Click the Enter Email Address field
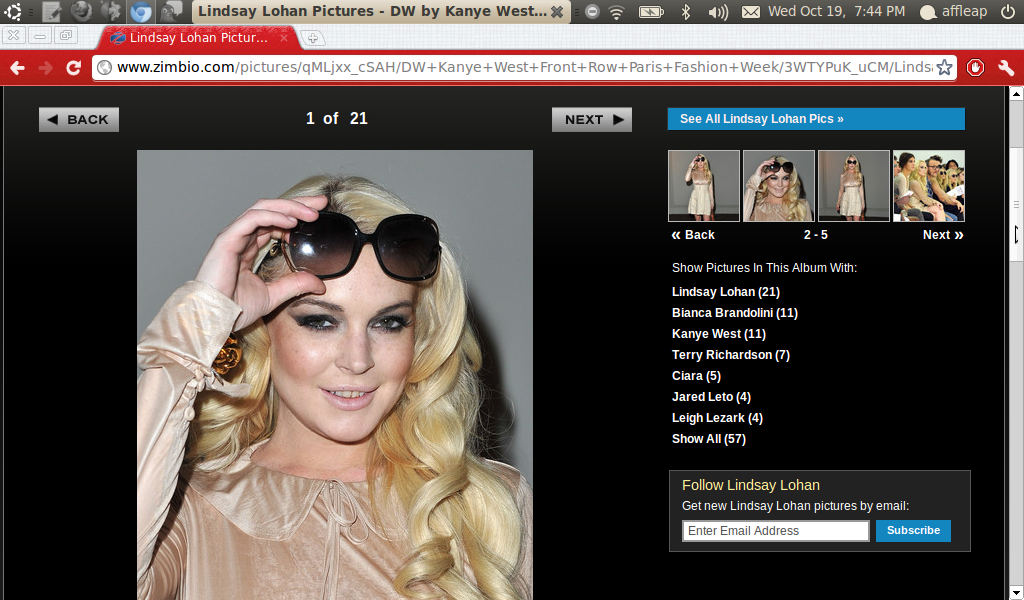 point(776,531)
